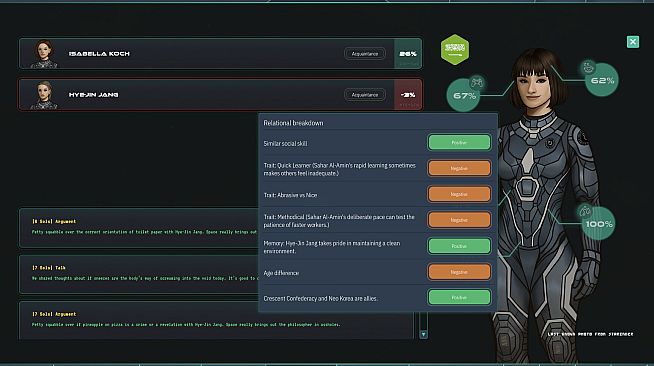Screen dimensions: 654x366
Task: Click Positive button for Crescent Confederacy allies
Action: pyautogui.click(x=459, y=298)
